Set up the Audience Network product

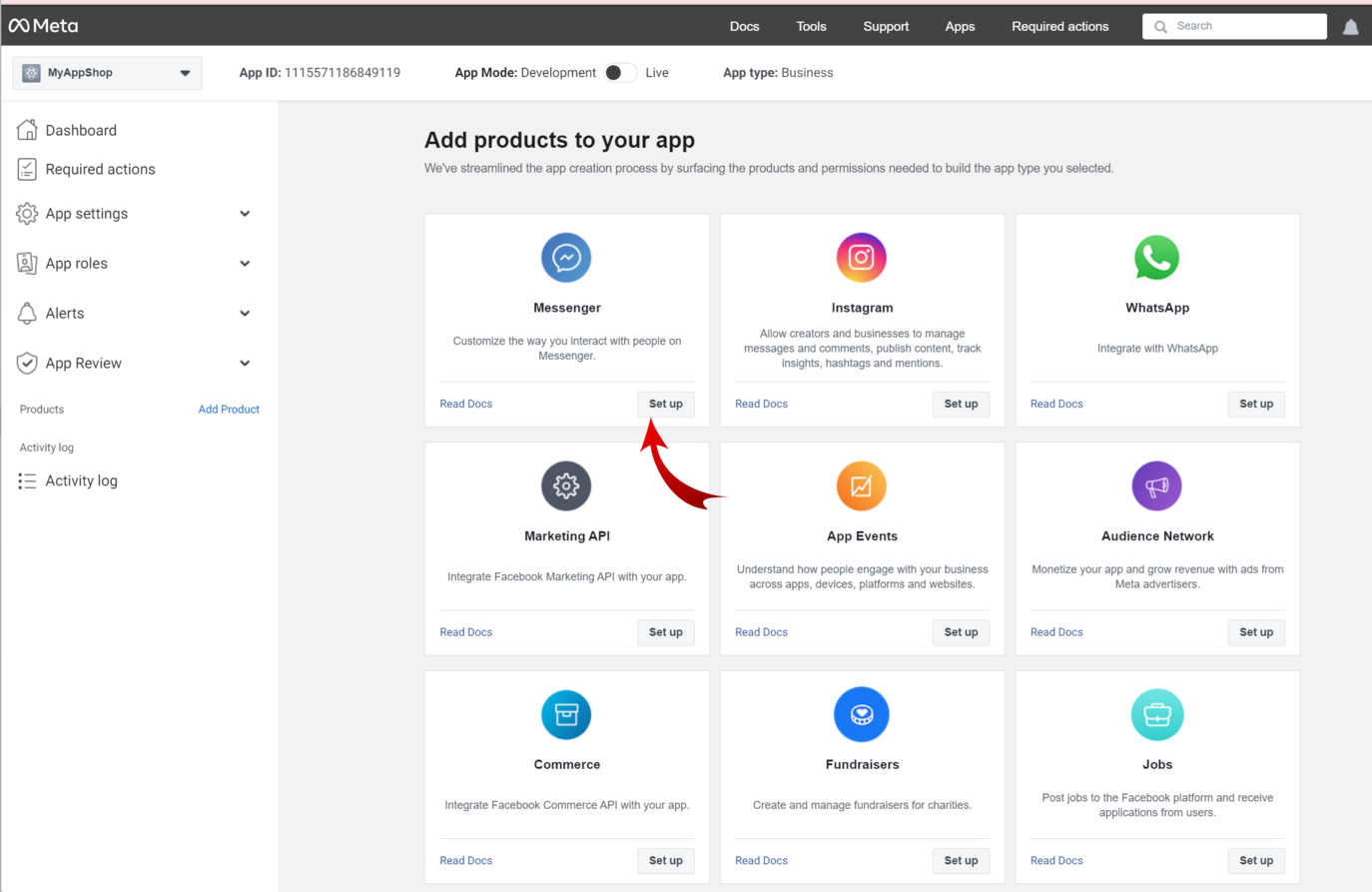click(1256, 632)
